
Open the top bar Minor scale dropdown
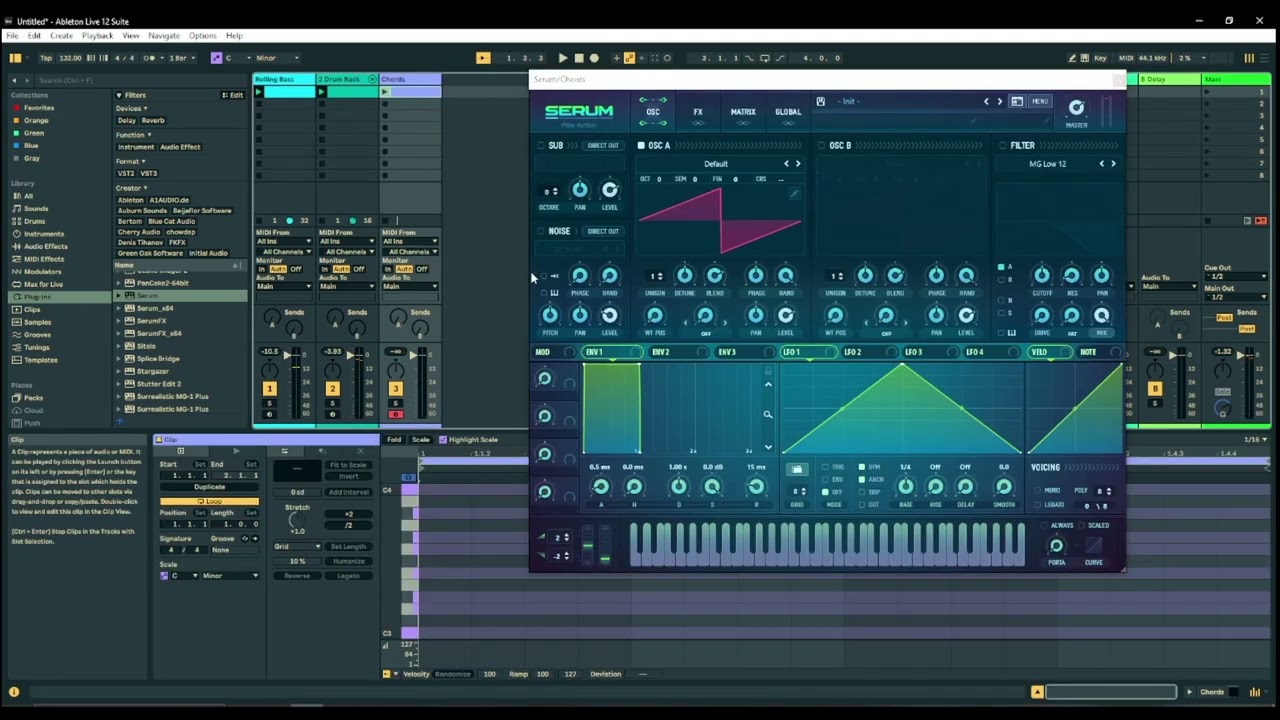click(x=276, y=58)
